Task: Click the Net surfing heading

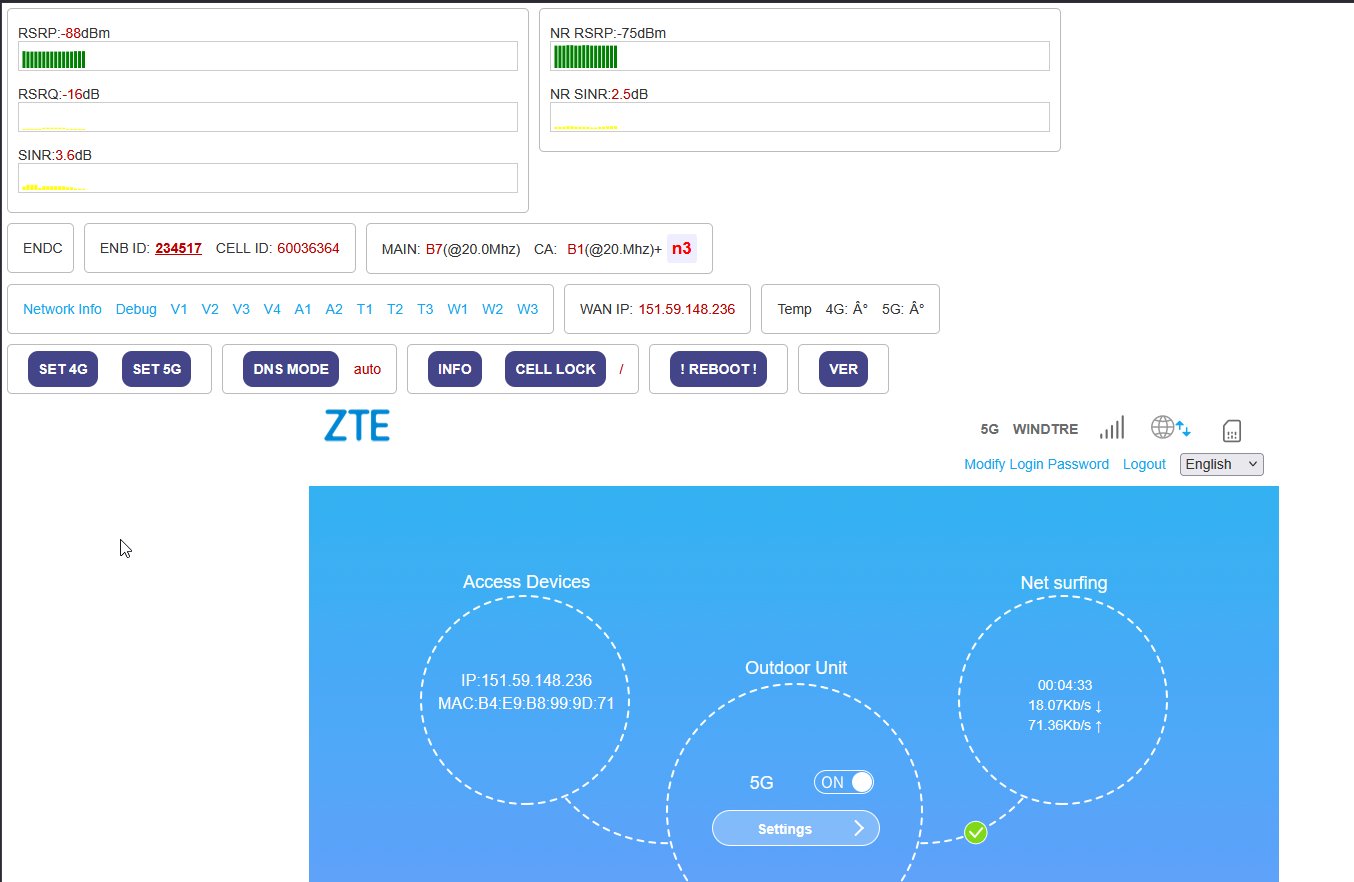Action: 1064,583
